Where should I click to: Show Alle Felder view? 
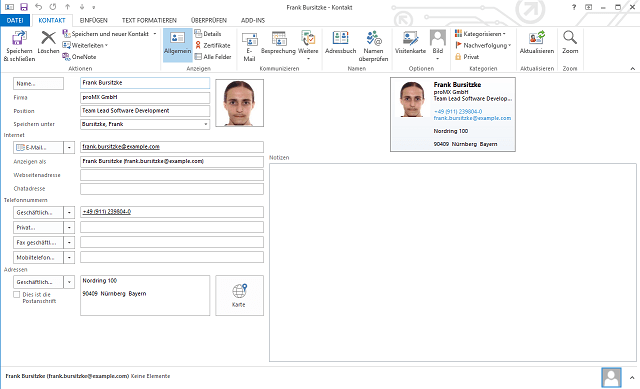point(213,57)
